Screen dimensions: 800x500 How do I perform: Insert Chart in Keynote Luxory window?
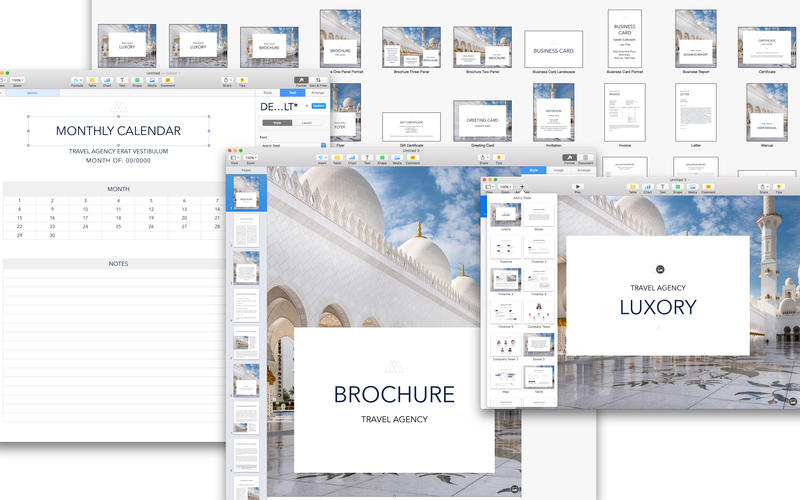pyautogui.click(x=647, y=188)
